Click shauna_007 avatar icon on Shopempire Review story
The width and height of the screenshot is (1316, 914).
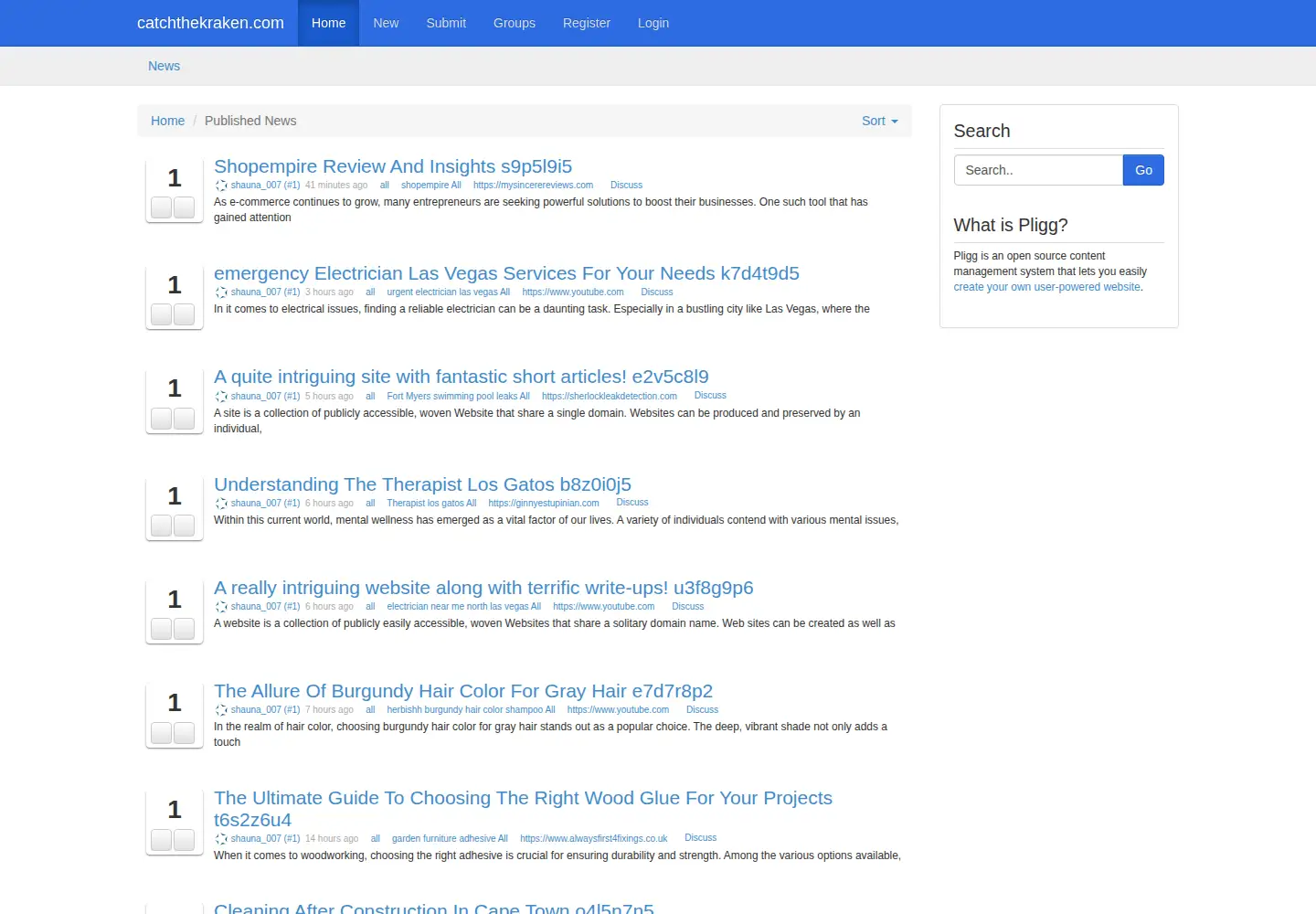click(x=221, y=186)
